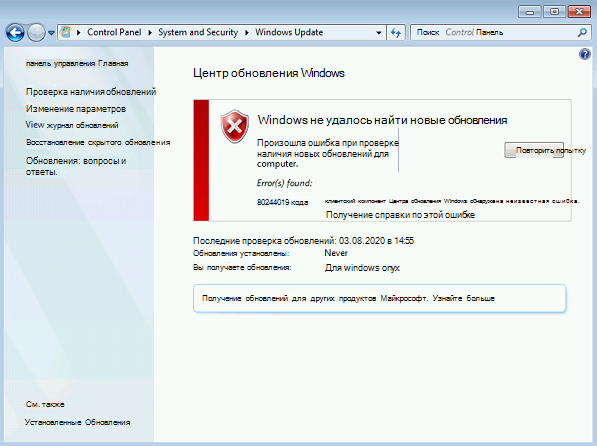Click the Последние проверка обновлений date line

coord(303,241)
